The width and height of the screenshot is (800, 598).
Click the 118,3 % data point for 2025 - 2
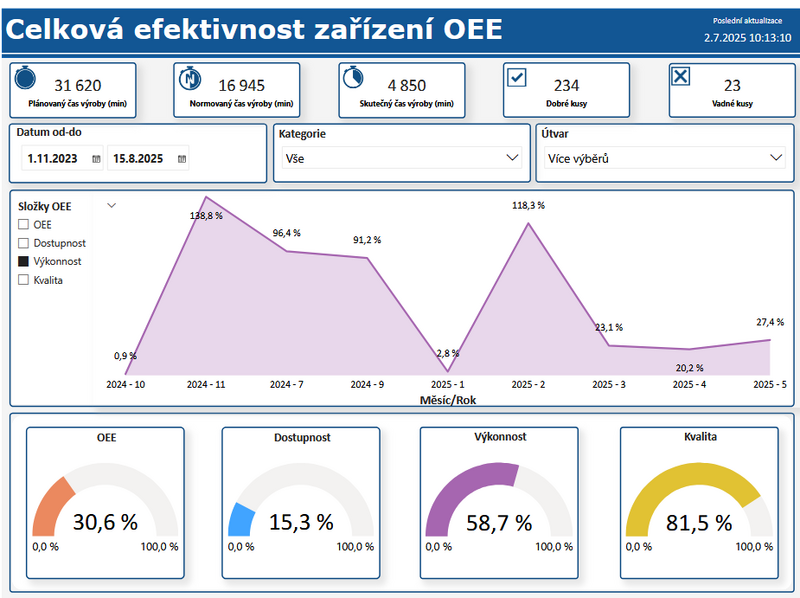coord(528,223)
